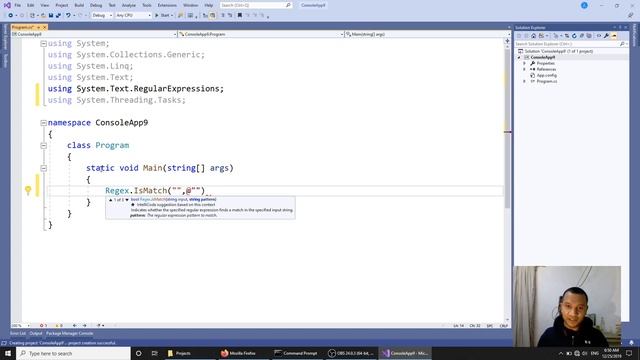Click the Cortana circle icon on taskbar

tap(138, 353)
